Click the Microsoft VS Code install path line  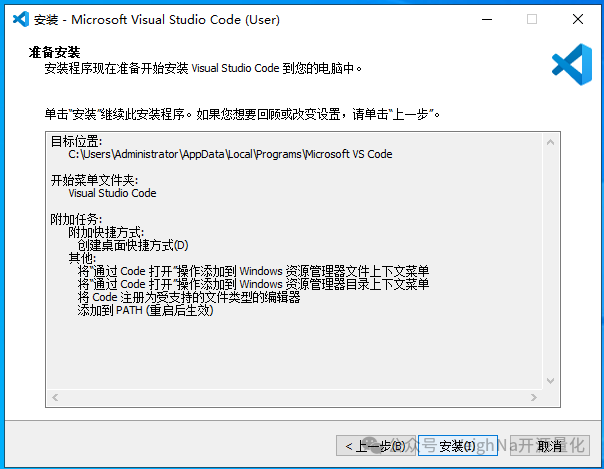[230, 154]
